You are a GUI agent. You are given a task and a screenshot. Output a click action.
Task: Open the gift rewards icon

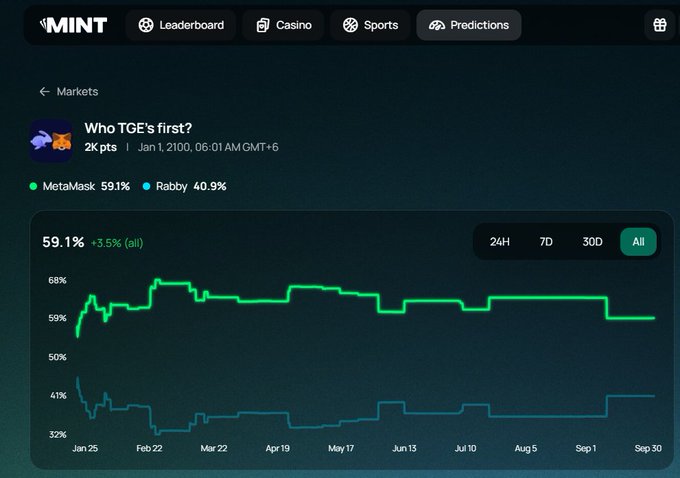[x=660, y=25]
